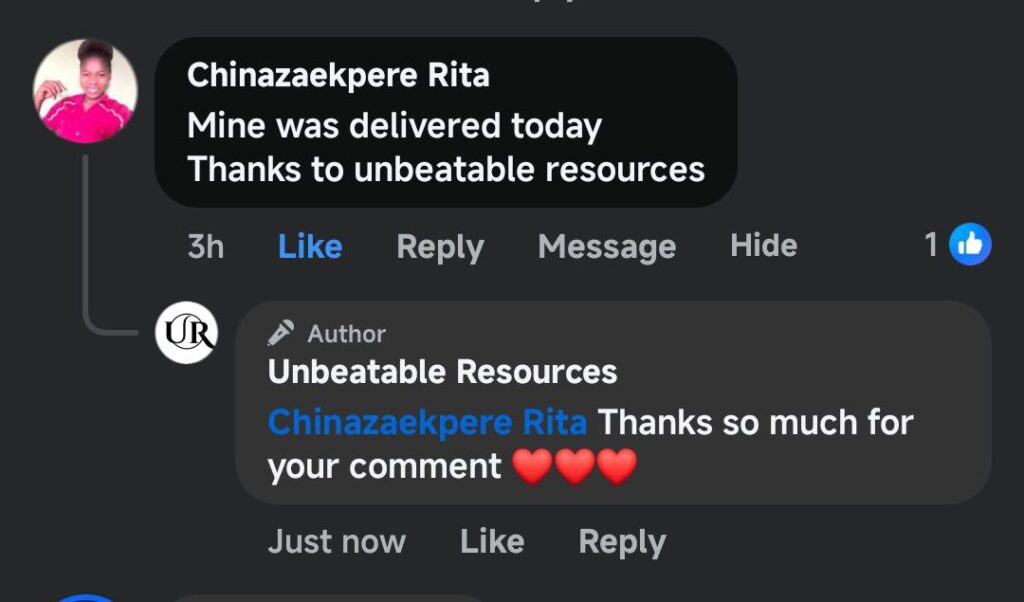This screenshot has height=602, width=1024.
Task: Click the Unbeatable Resources UR logo avatar
Action: pyautogui.click(x=186, y=332)
